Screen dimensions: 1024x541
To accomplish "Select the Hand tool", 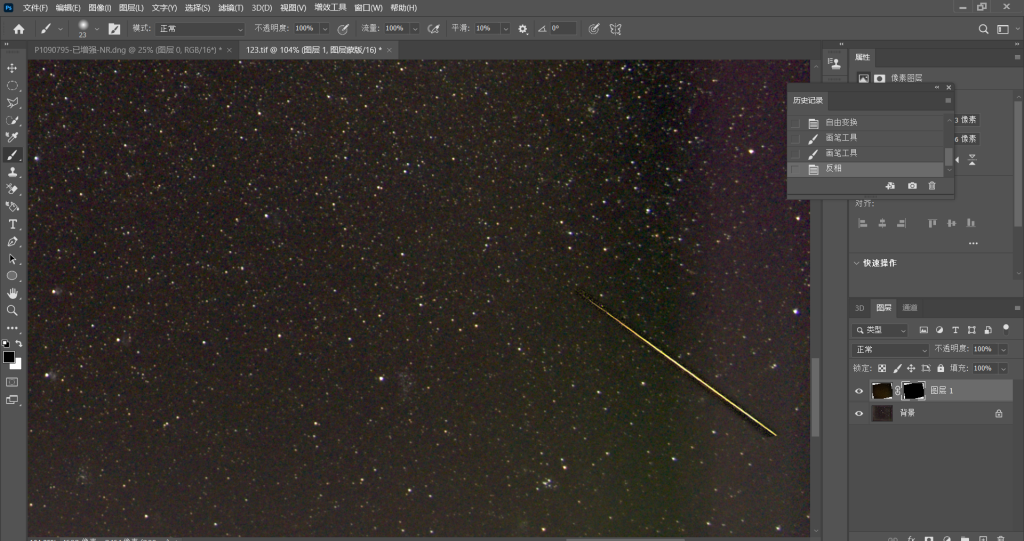I will (x=12, y=293).
